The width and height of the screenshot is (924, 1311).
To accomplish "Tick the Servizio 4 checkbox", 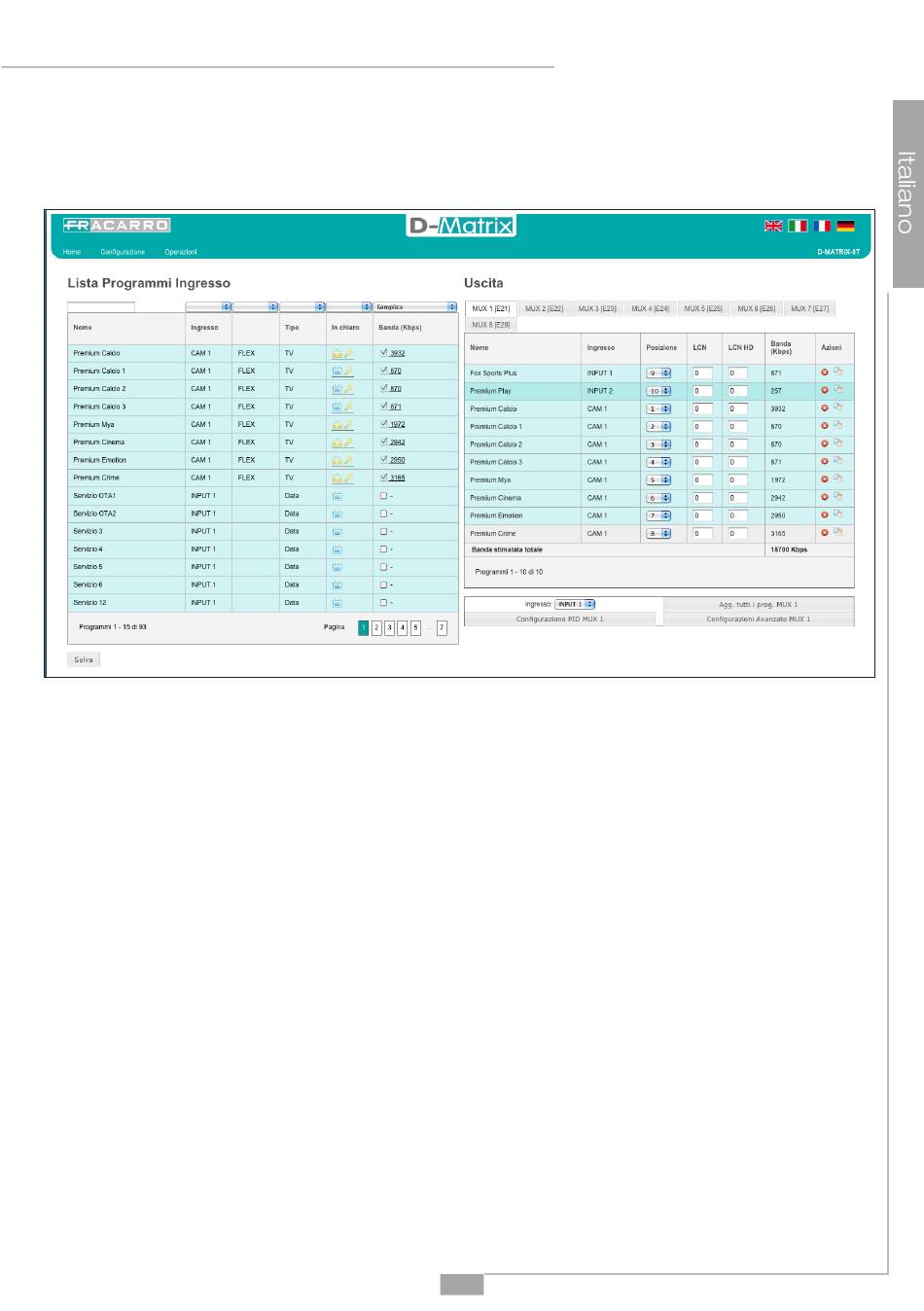I will pyautogui.click(x=384, y=549).
